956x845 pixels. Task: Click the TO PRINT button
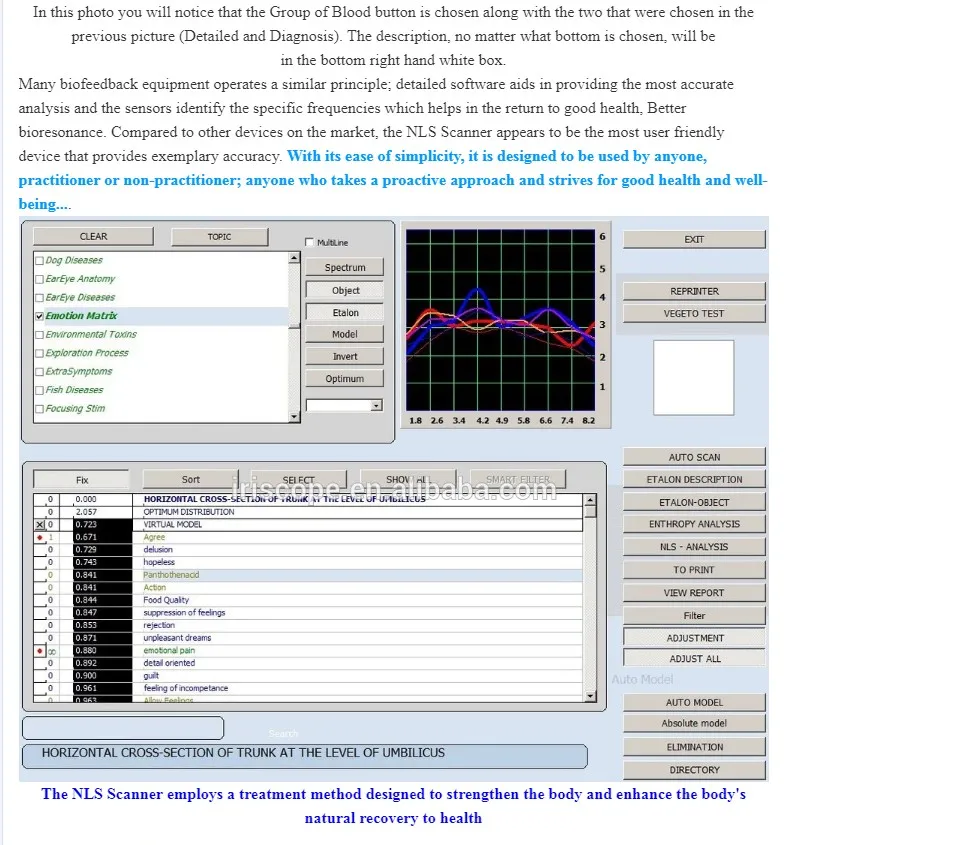(694, 569)
